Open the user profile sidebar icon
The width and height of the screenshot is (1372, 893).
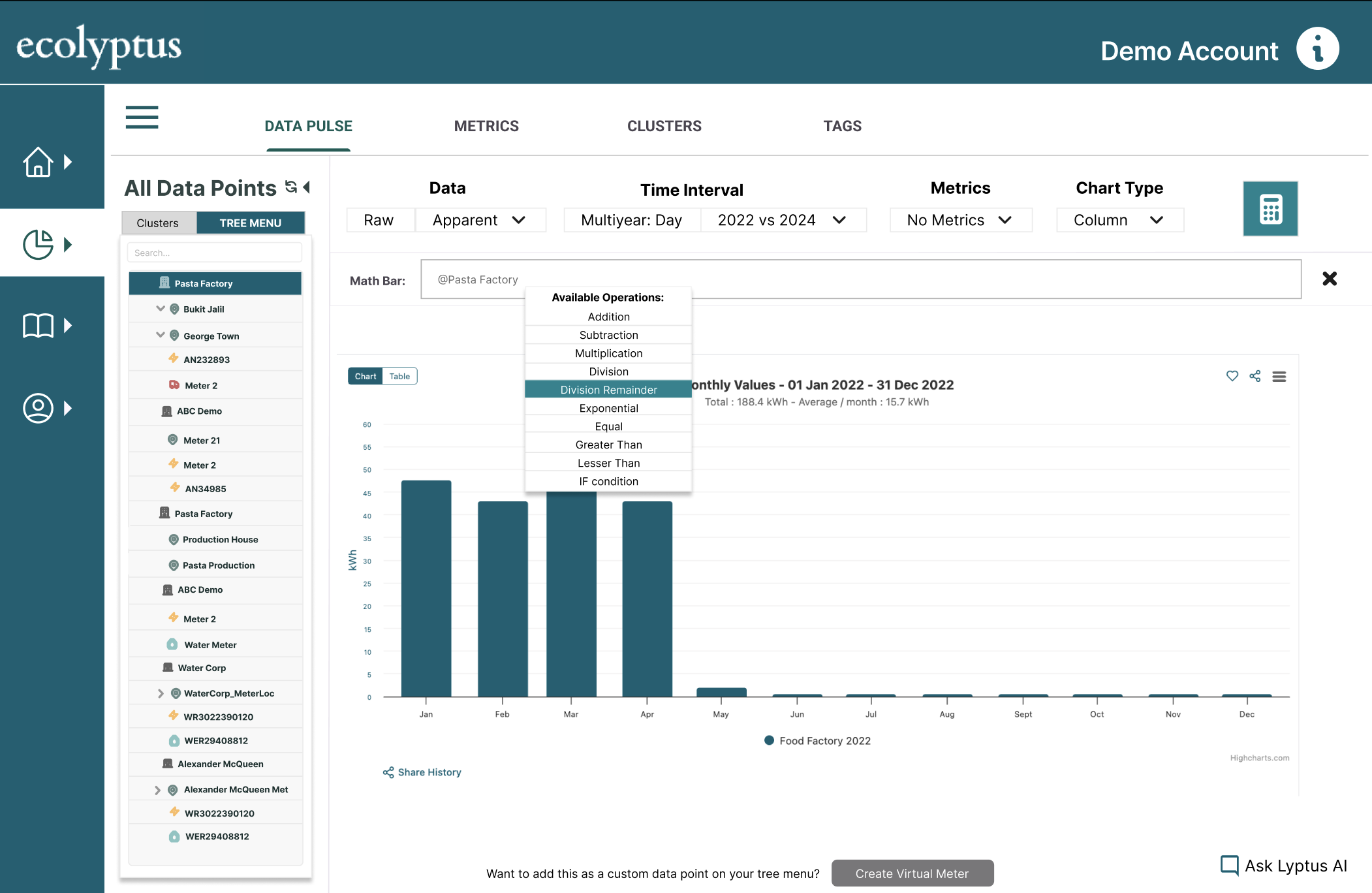pos(39,408)
